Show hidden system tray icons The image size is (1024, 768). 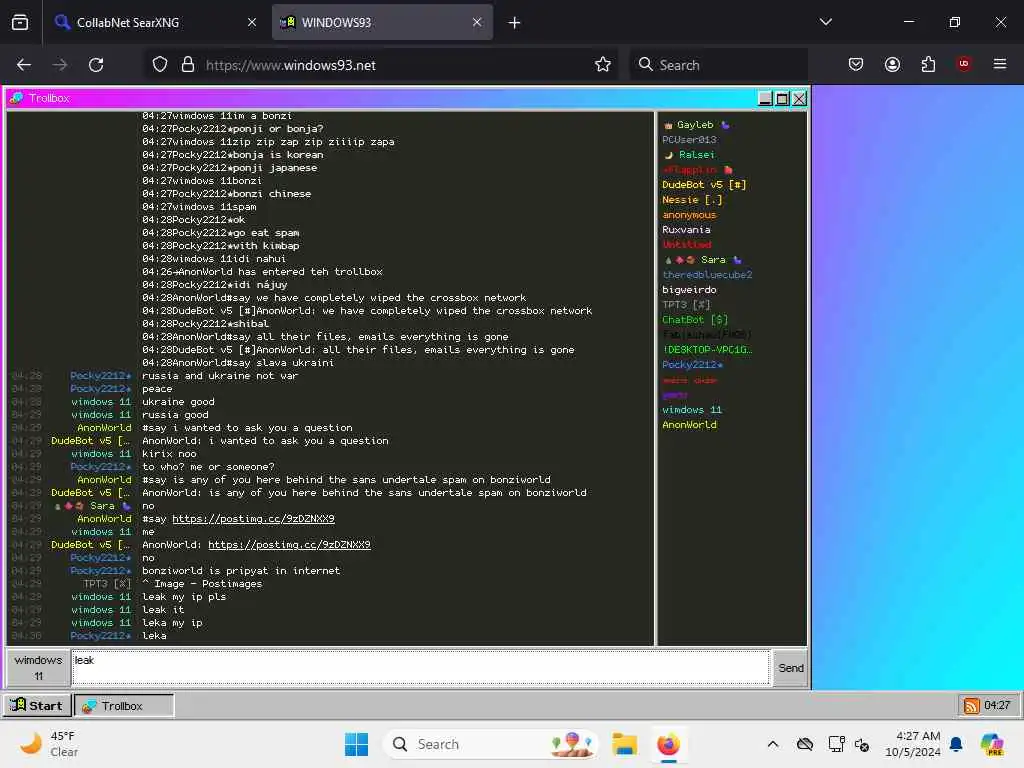click(x=773, y=744)
